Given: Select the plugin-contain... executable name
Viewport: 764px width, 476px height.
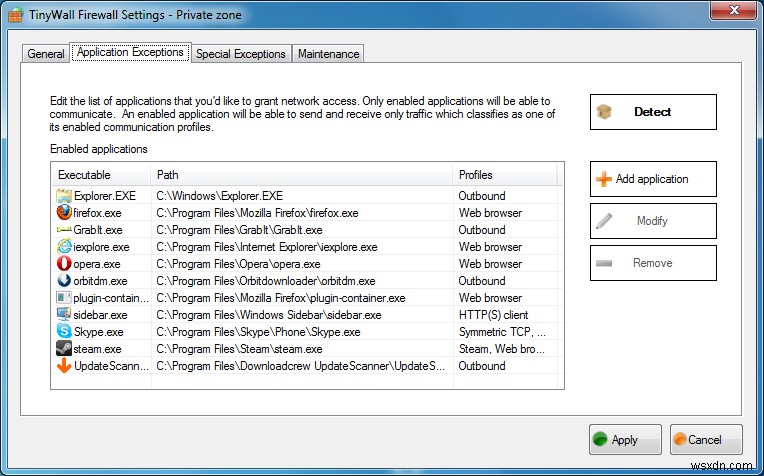Looking at the screenshot, I should tap(111, 298).
